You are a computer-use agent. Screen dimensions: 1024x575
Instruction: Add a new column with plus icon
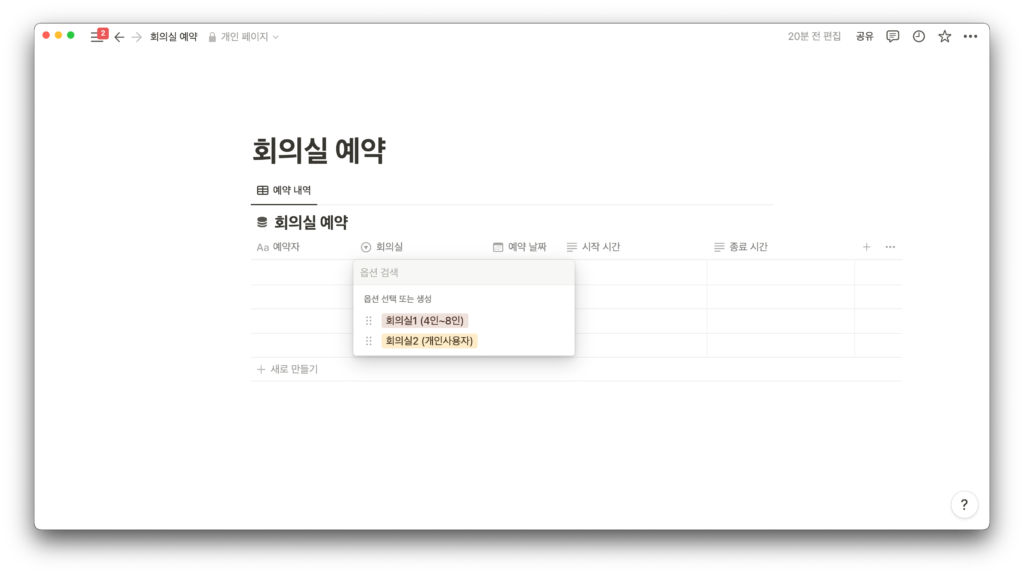pyautogui.click(x=866, y=247)
